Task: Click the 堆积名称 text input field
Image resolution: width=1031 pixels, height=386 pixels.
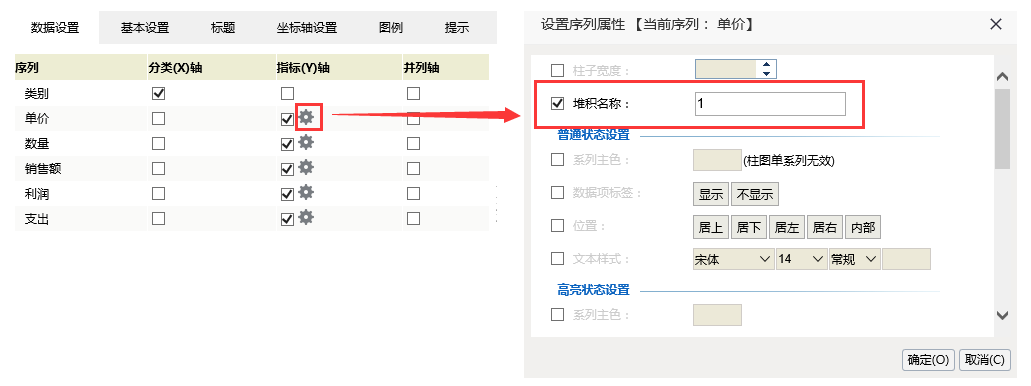Action: (x=770, y=104)
